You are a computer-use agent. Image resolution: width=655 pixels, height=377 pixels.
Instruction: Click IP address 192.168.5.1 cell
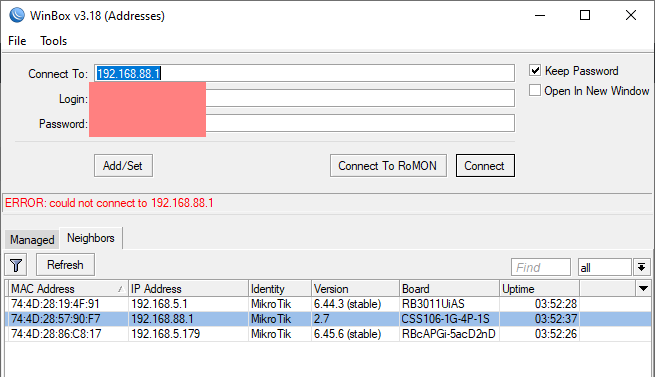[159, 304]
